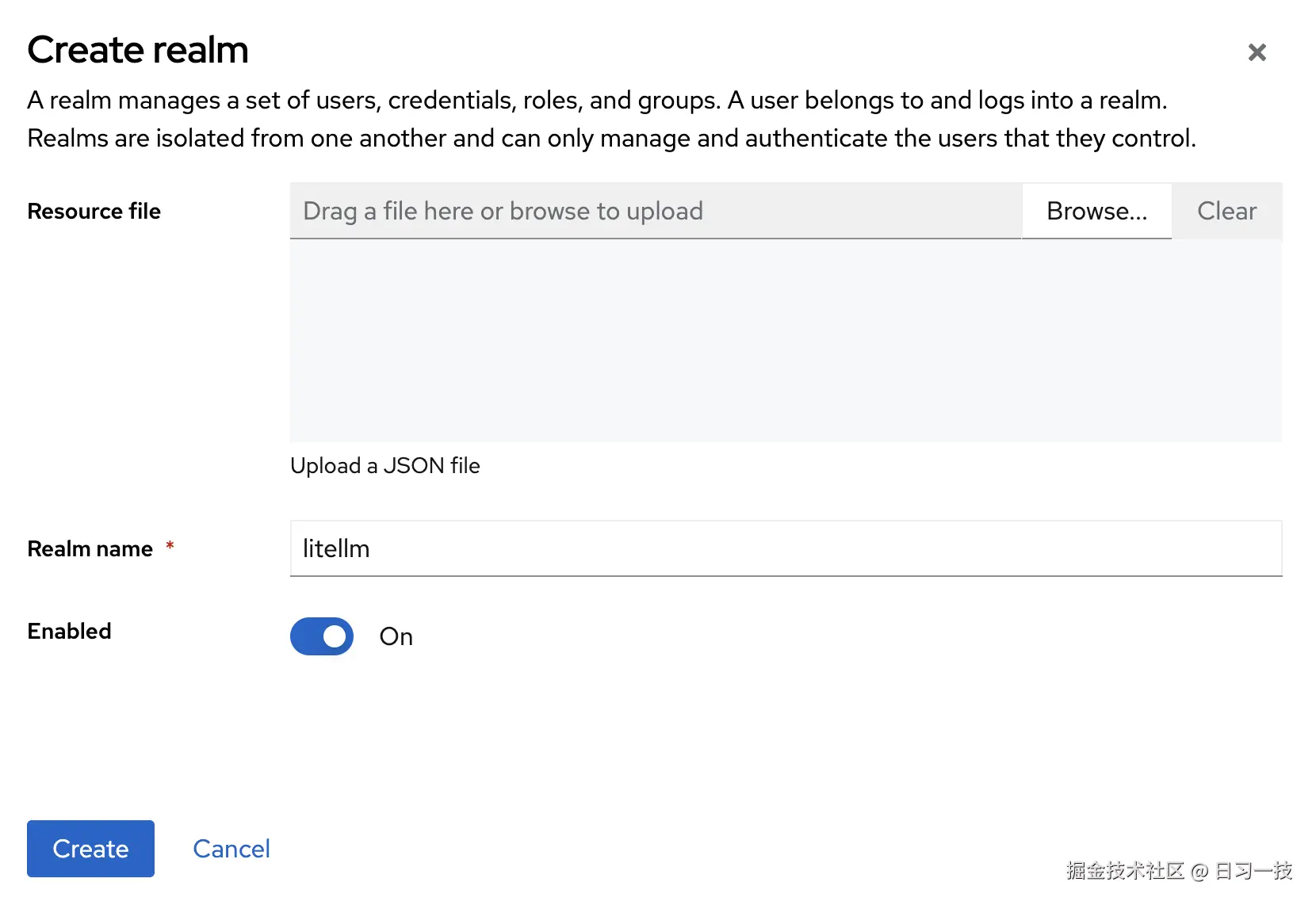Click the 'Realm name' field label
The width and height of the screenshot is (1316, 905).
(x=90, y=548)
